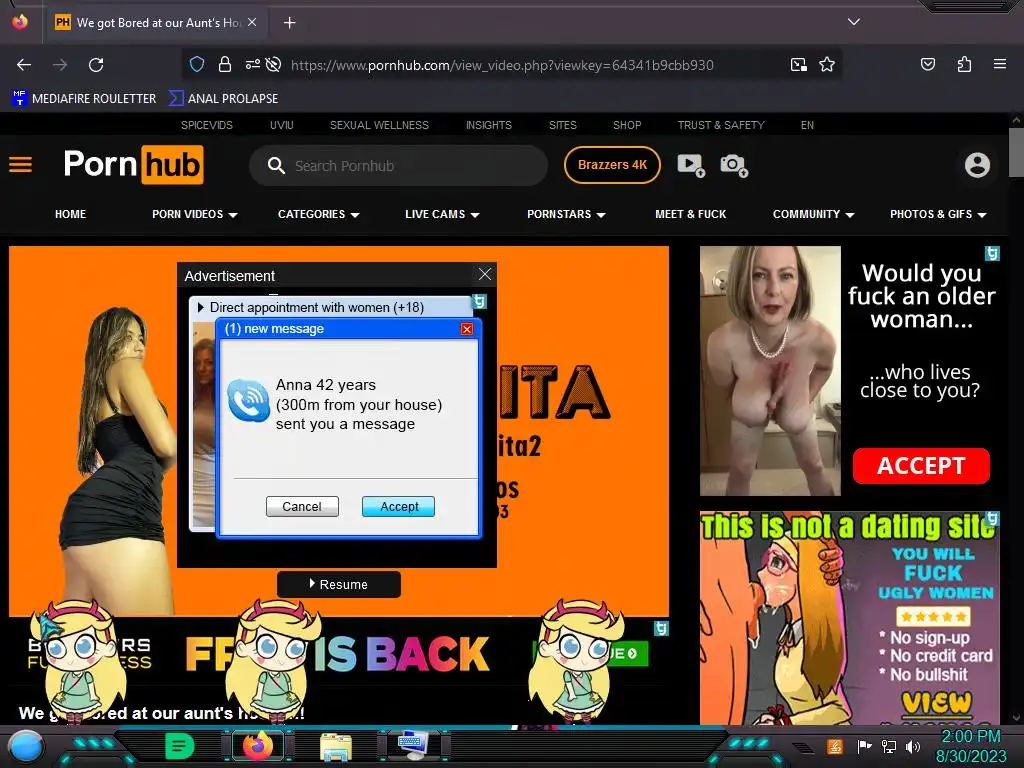Click Cancel in the new message popup

(302, 507)
